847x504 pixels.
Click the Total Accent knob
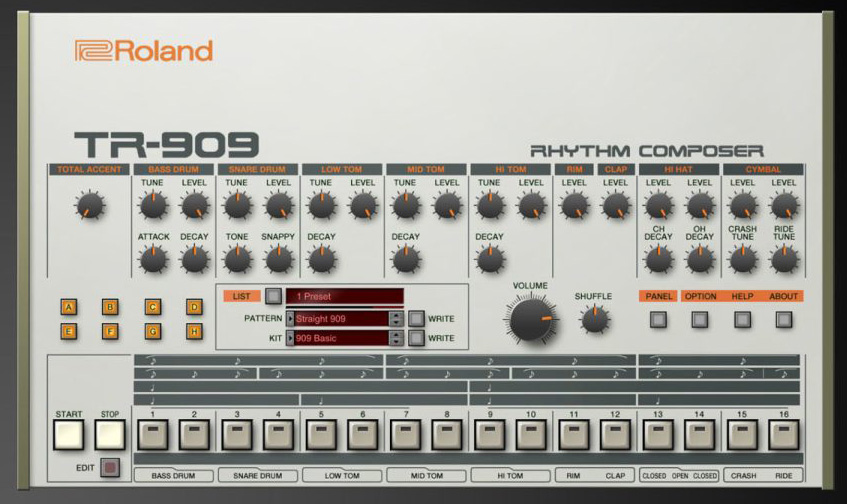90,206
